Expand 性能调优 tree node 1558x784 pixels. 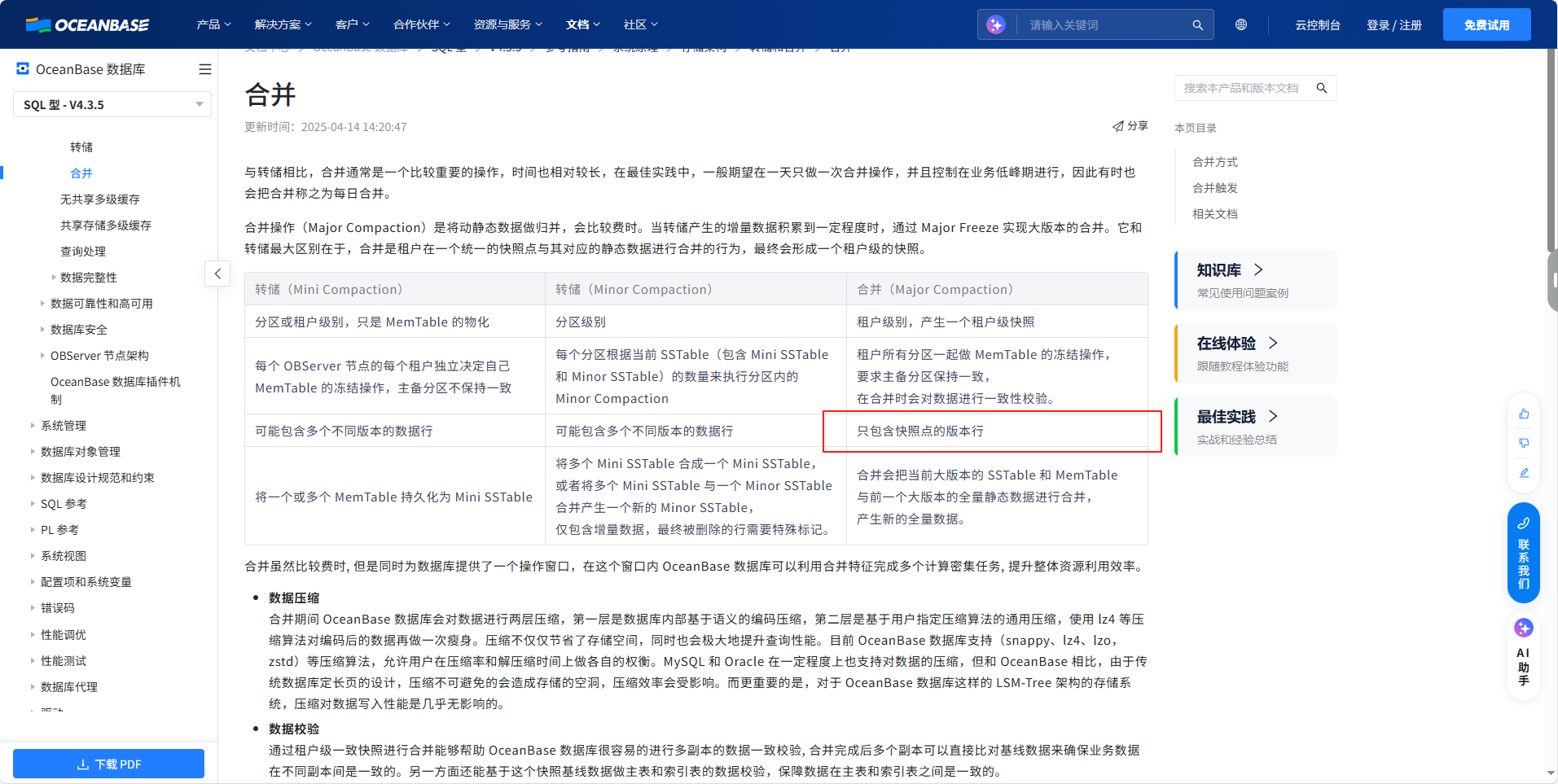[x=33, y=635]
